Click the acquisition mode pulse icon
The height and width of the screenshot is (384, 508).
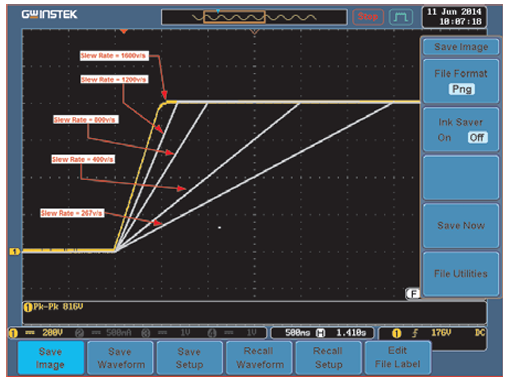[x=401, y=17]
